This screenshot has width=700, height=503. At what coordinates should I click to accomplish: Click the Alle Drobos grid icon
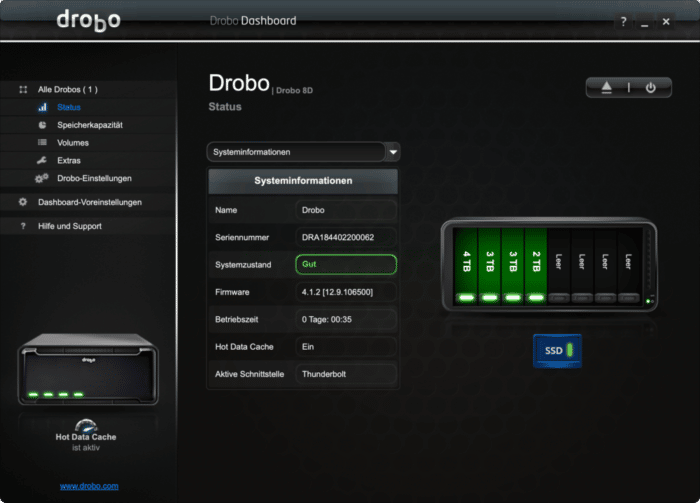pos(23,90)
